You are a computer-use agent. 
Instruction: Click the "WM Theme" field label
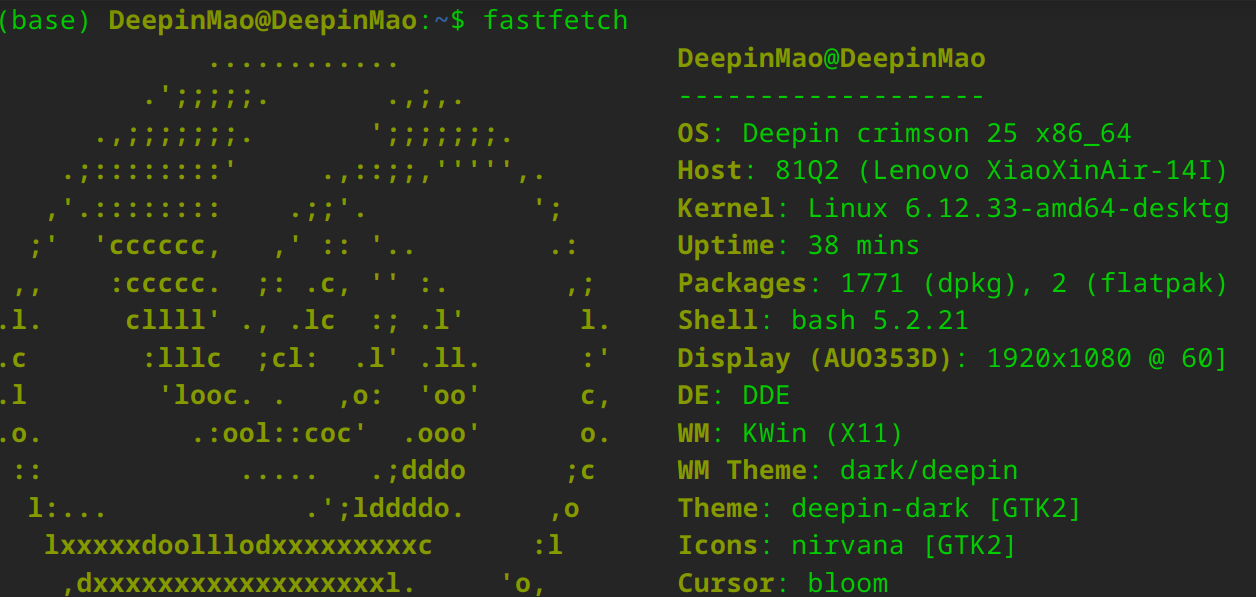click(x=742, y=470)
